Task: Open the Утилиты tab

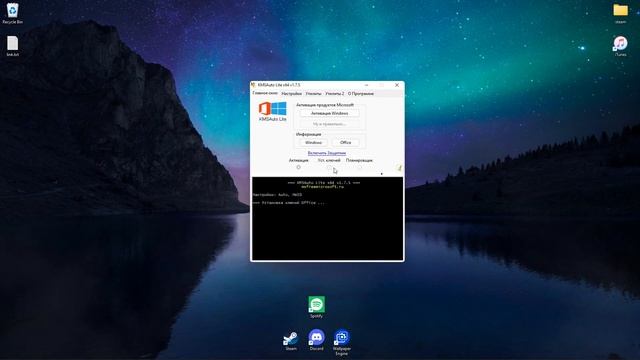Action: 313,93
